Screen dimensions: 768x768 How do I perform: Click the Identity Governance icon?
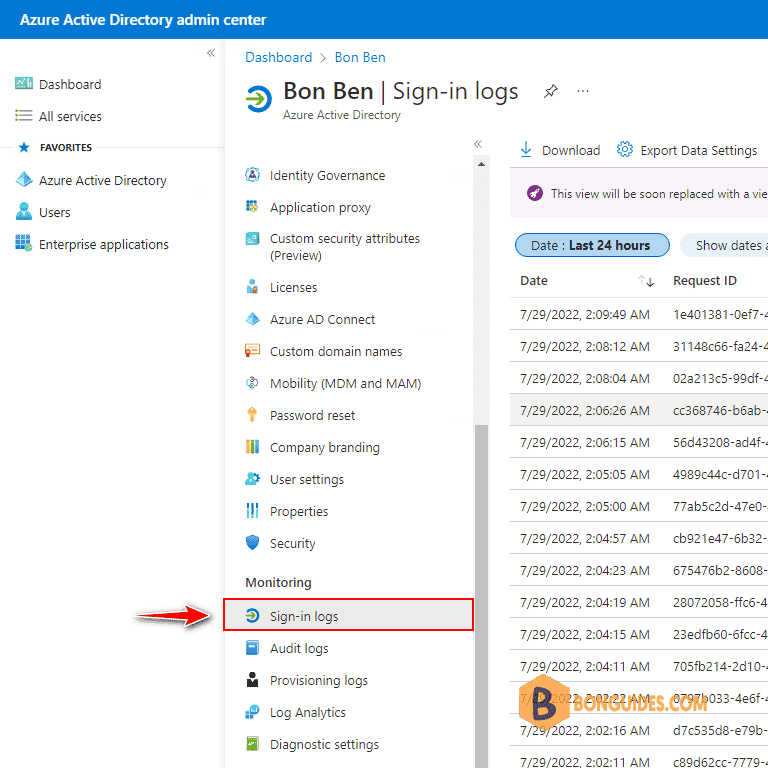(x=252, y=175)
